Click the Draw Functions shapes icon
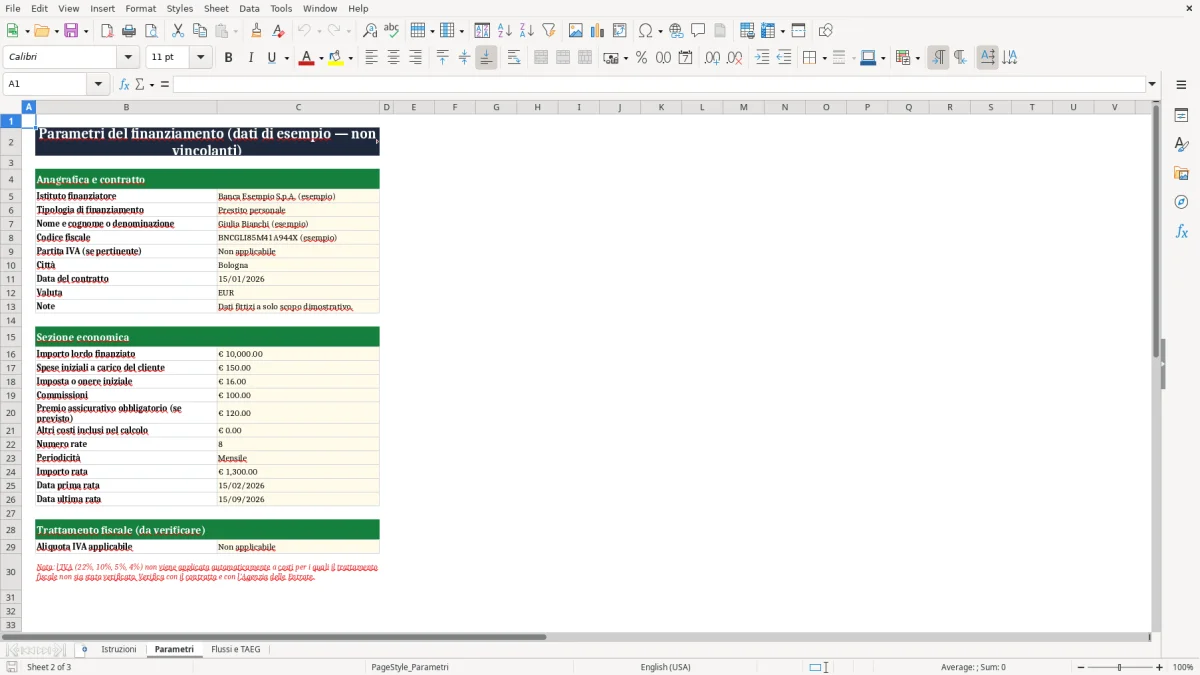This screenshot has height=675, width=1200. click(826, 31)
